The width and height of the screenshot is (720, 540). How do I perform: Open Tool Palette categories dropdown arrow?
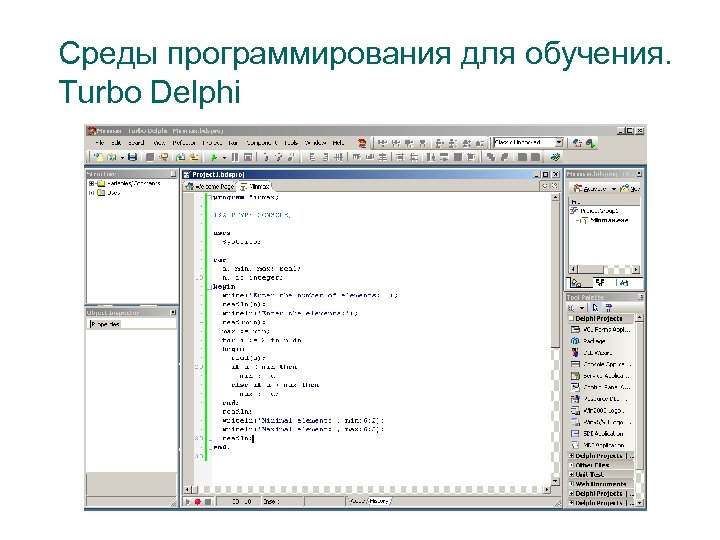click(582, 308)
